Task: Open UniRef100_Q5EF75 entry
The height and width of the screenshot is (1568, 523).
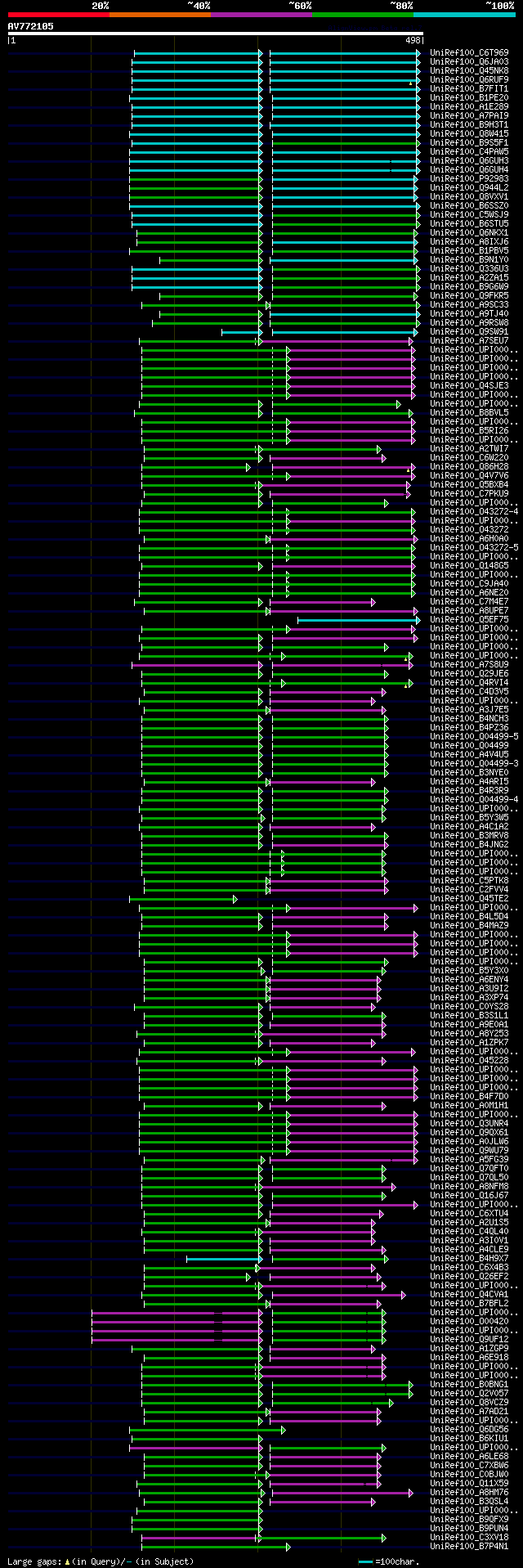Action: (469, 619)
